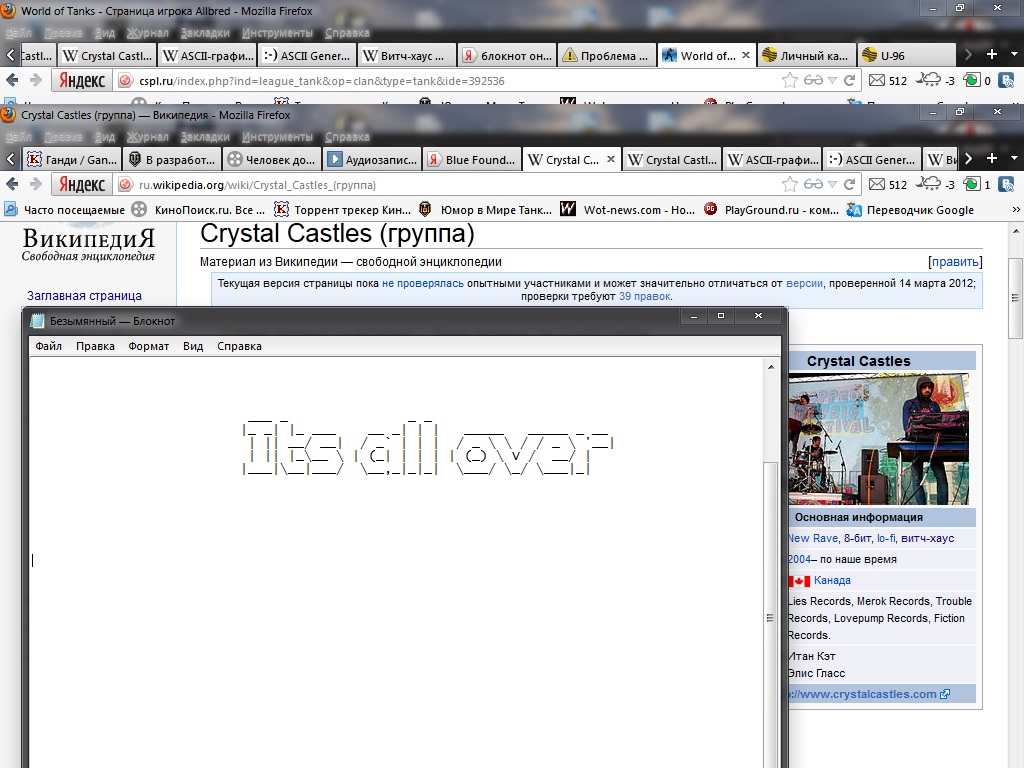Switch to the ASCII Gener... tab in the Wikipedia window

coord(872,159)
